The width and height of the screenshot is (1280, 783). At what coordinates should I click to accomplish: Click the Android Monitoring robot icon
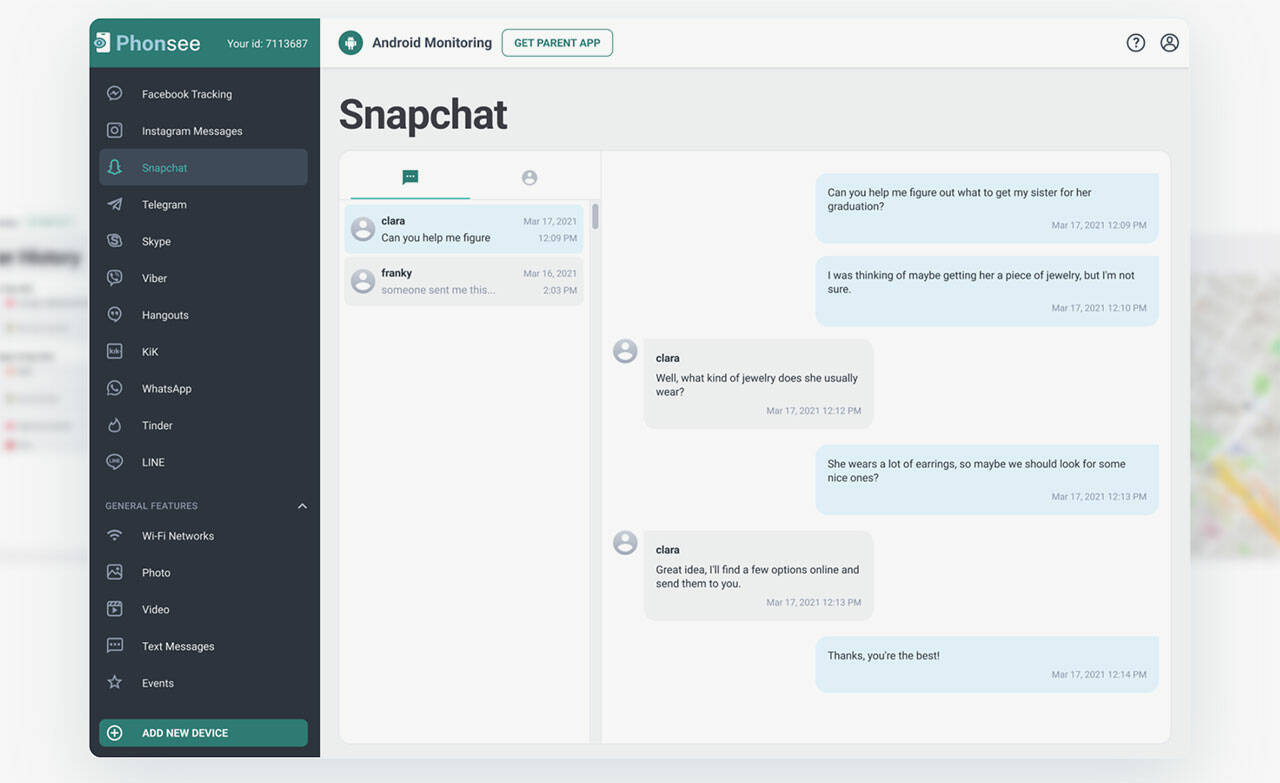tap(350, 43)
